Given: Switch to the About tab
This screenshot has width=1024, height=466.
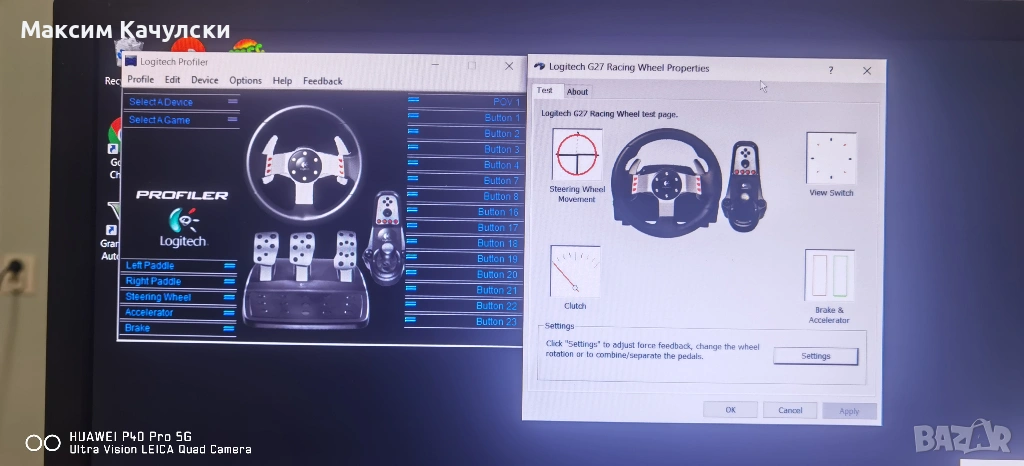Looking at the screenshot, I should (x=578, y=92).
